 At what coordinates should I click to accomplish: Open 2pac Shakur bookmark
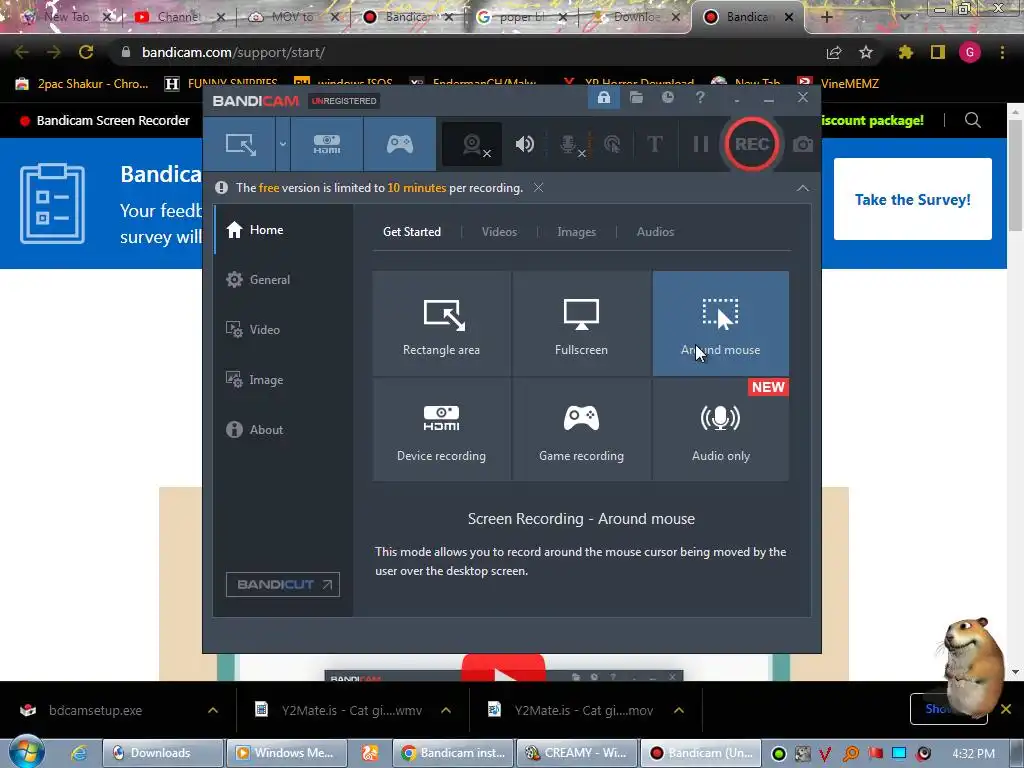click(82, 84)
